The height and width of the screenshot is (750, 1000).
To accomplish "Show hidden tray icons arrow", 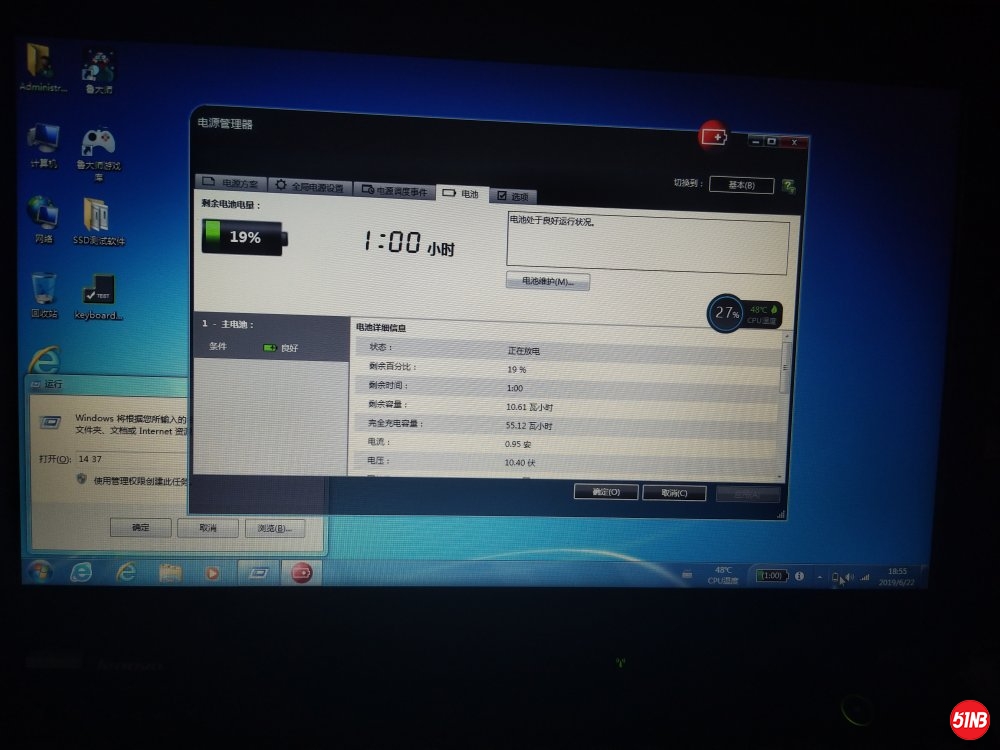I will (x=819, y=577).
